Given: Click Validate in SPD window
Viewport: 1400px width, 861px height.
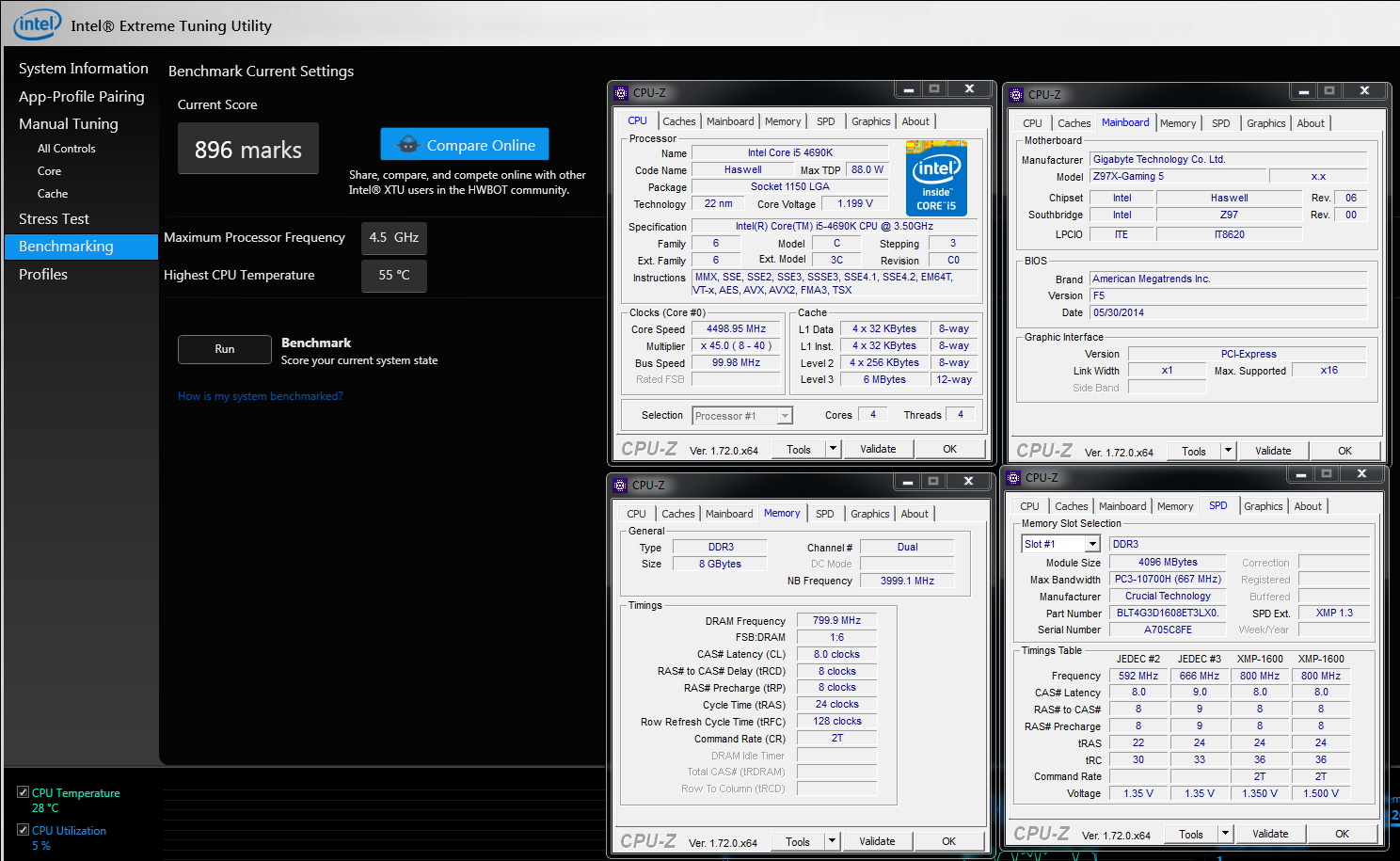Looking at the screenshot, I should 1270,834.
